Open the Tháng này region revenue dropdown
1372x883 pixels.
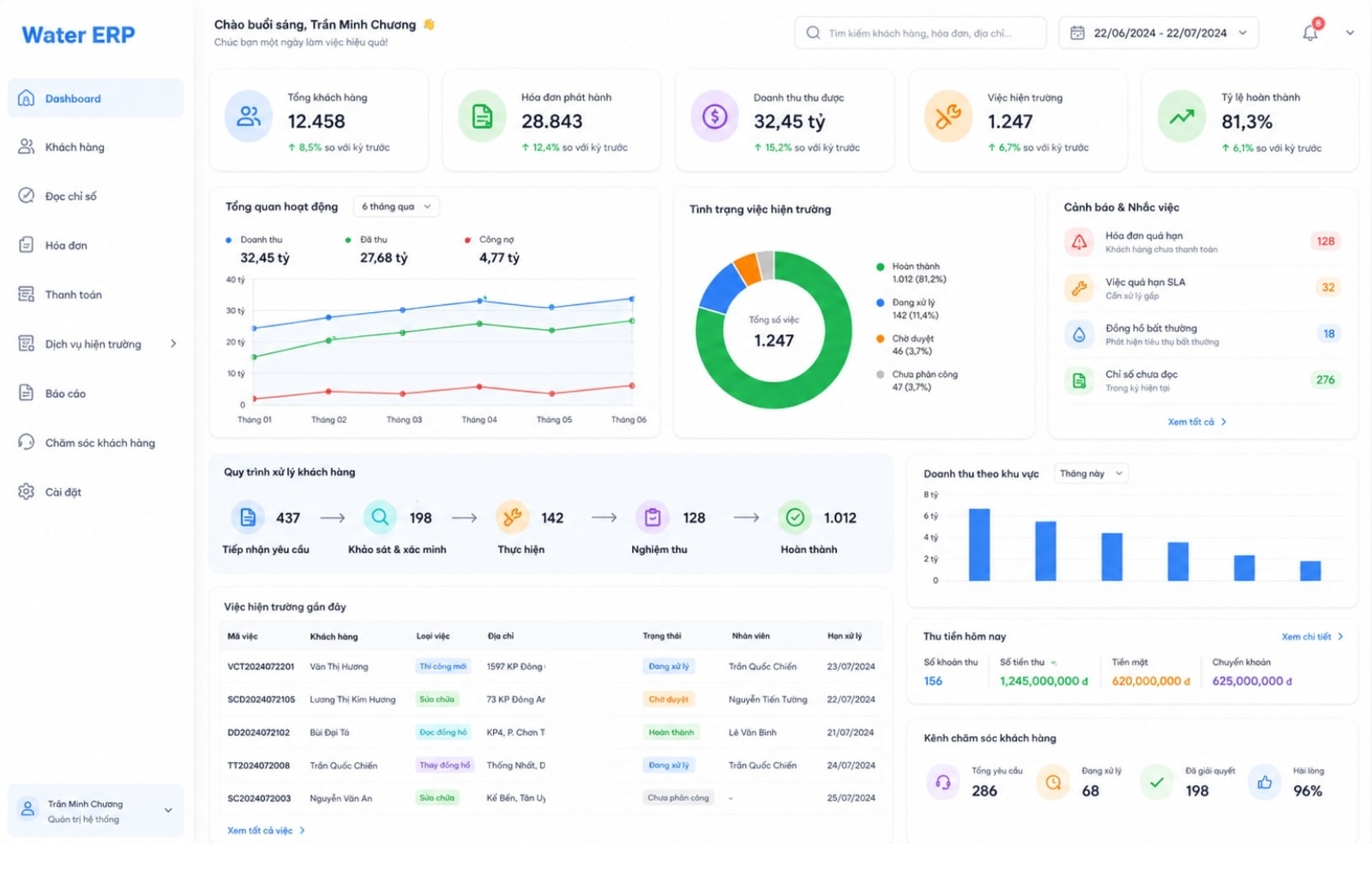pos(1091,473)
